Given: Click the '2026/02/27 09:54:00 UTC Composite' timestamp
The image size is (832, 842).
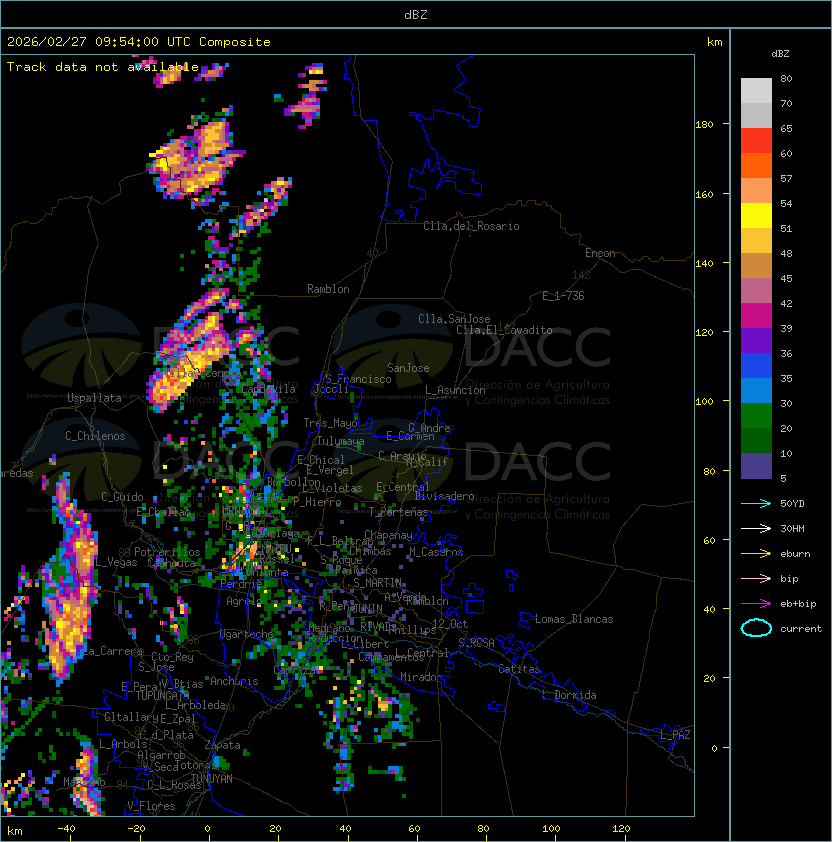Looking at the screenshot, I should 139,42.
